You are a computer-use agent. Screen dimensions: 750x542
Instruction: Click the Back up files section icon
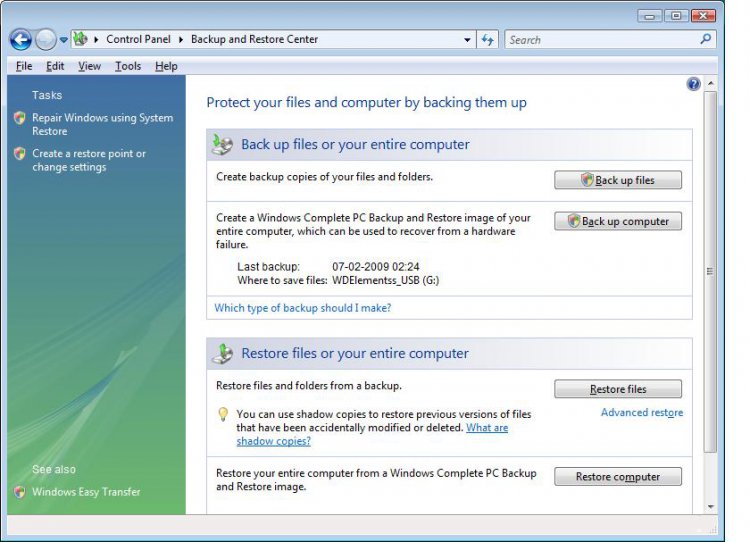pyautogui.click(x=222, y=144)
